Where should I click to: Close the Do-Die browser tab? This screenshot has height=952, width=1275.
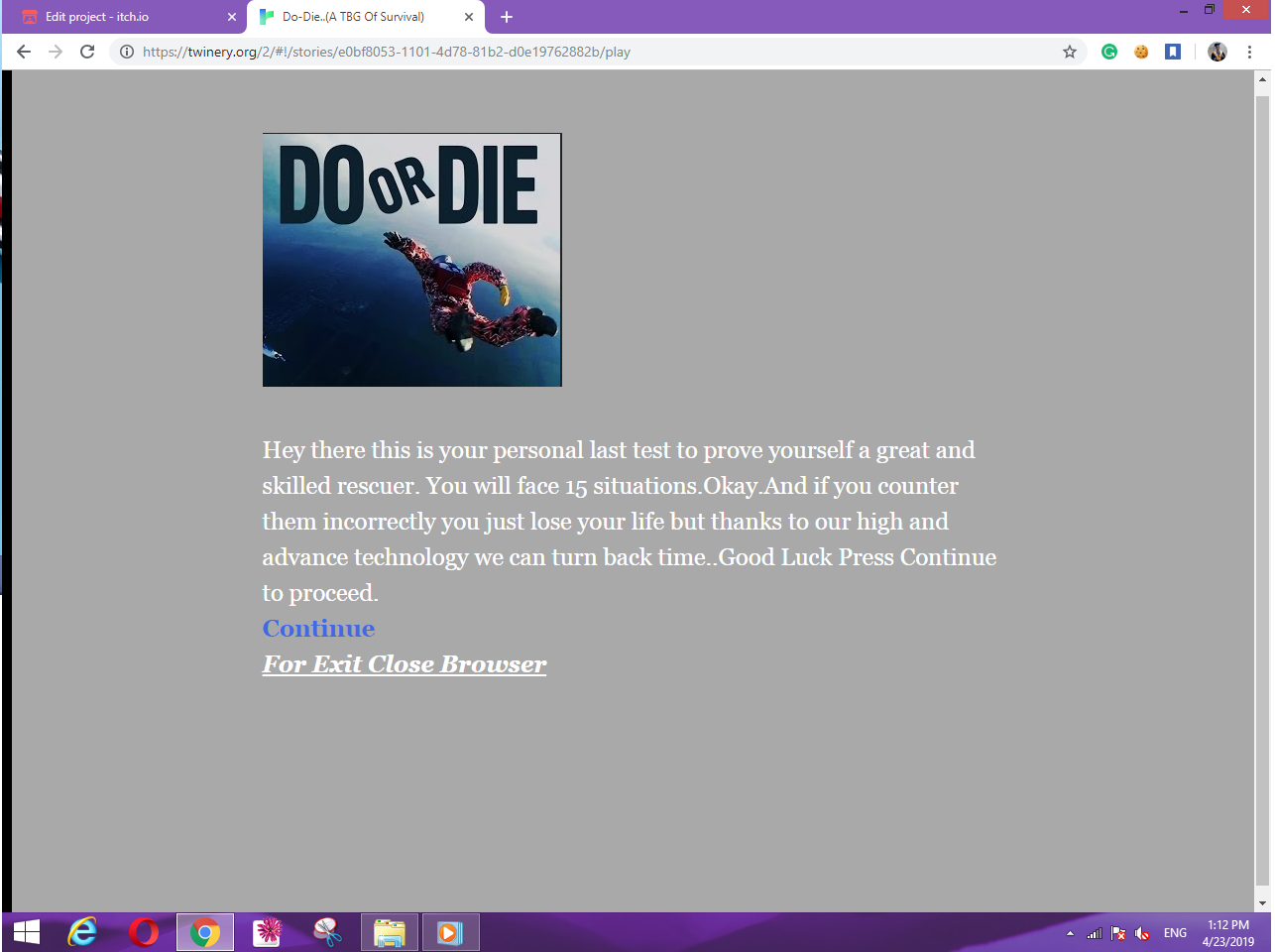pos(469,17)
